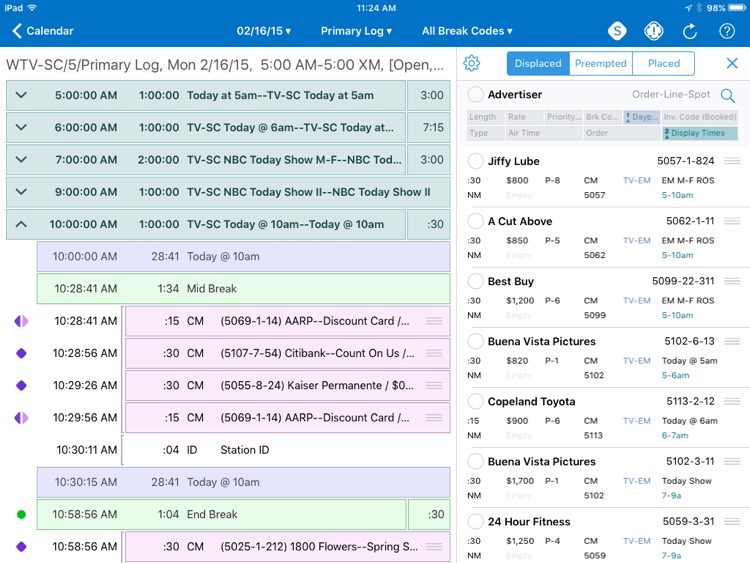
Task: Tap the exclamation alert icon in header
Action: pyautogui.click(x=653, y=31)
